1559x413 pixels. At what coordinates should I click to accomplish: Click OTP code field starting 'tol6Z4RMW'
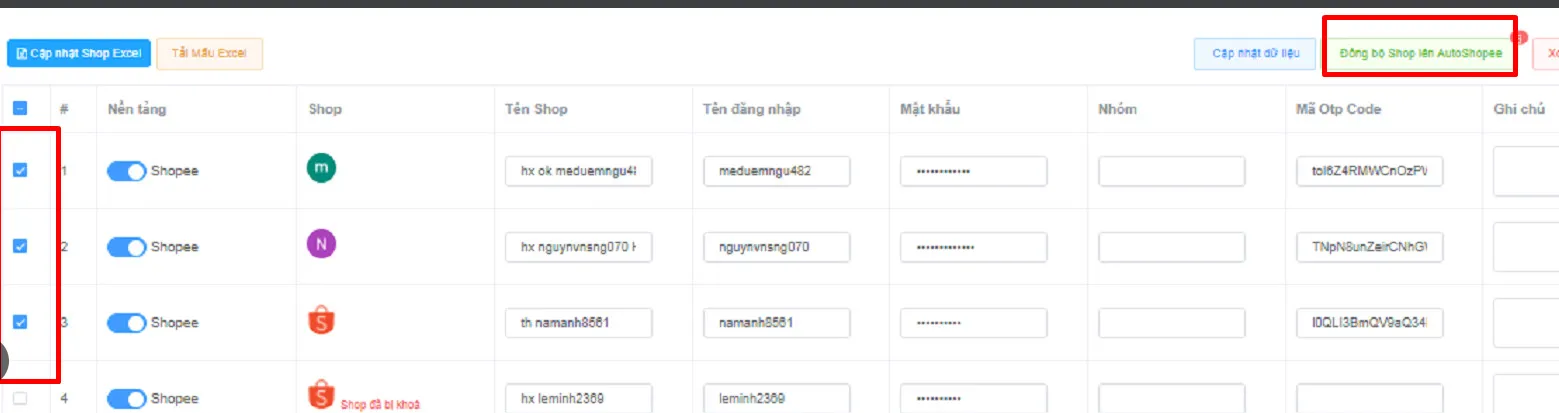[x=1370, y=171]
